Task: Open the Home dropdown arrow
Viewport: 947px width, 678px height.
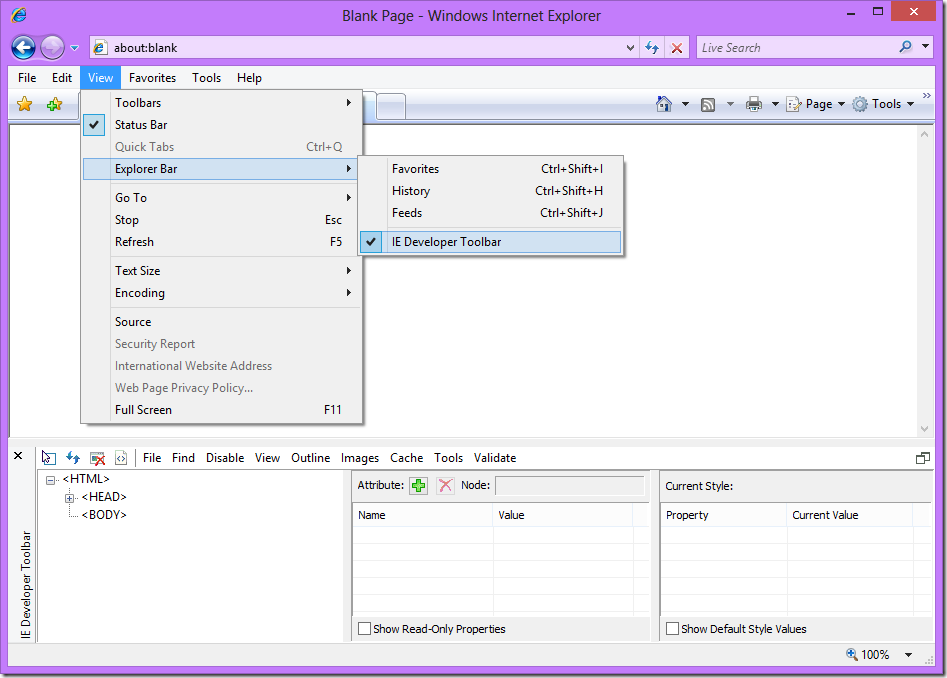Action: 685,104
